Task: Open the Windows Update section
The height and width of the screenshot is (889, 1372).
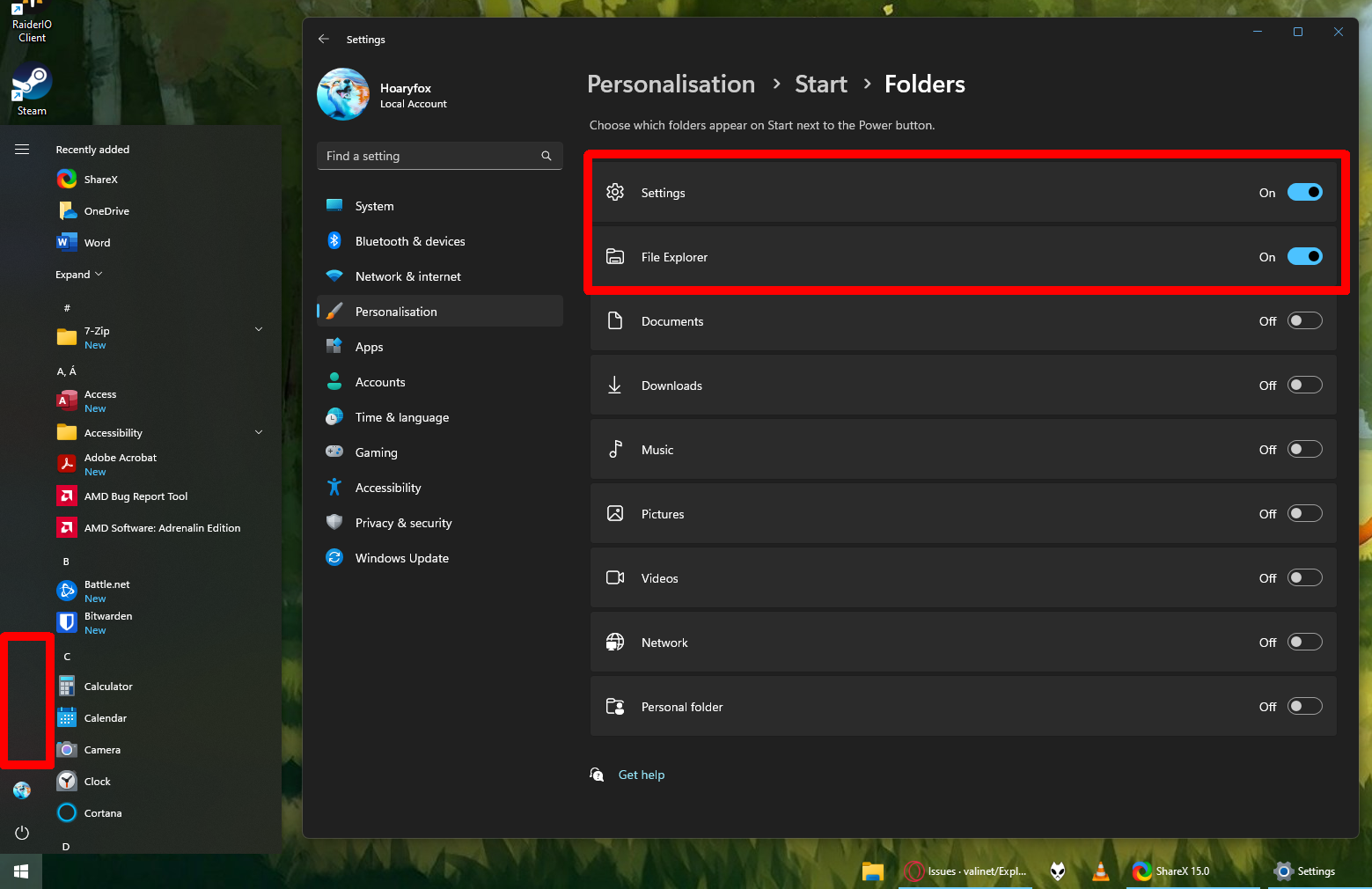Action: coord(401,557)
